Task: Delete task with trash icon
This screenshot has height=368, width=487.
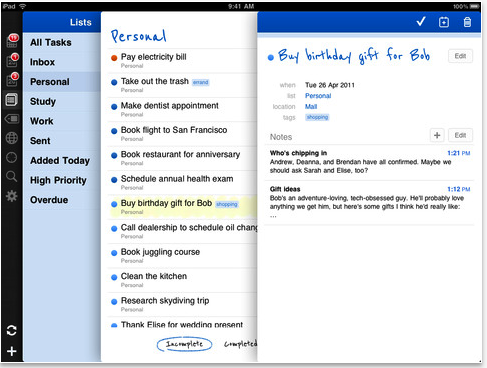Action: (467, 22)
